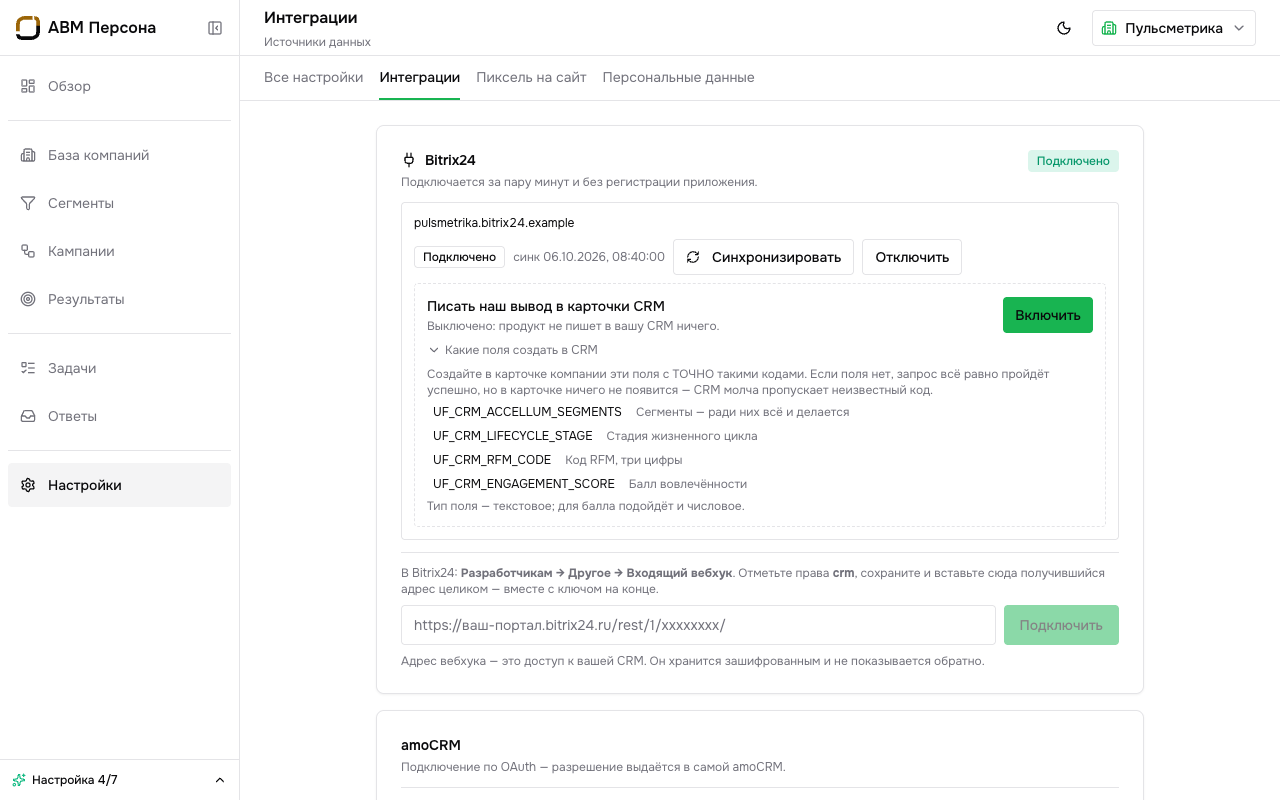Click the Обзор dashboard icon
The height and width of the screenshot is (800, 1280).
point(28,86)
